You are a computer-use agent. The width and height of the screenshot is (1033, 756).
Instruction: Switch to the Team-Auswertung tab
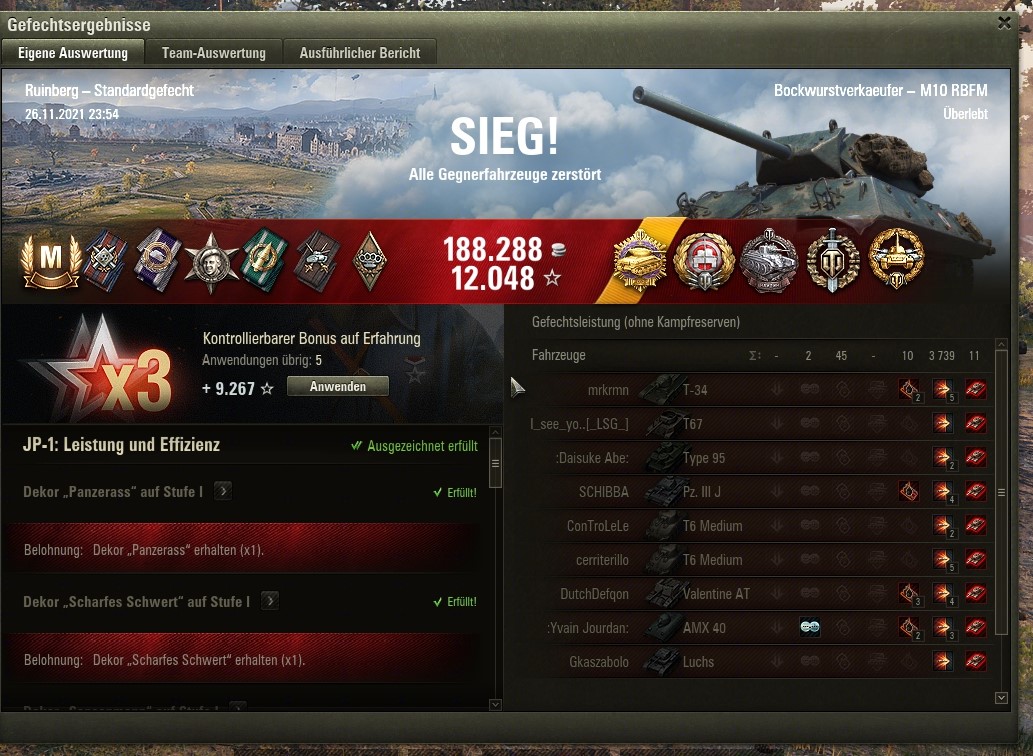pos(213,53)
